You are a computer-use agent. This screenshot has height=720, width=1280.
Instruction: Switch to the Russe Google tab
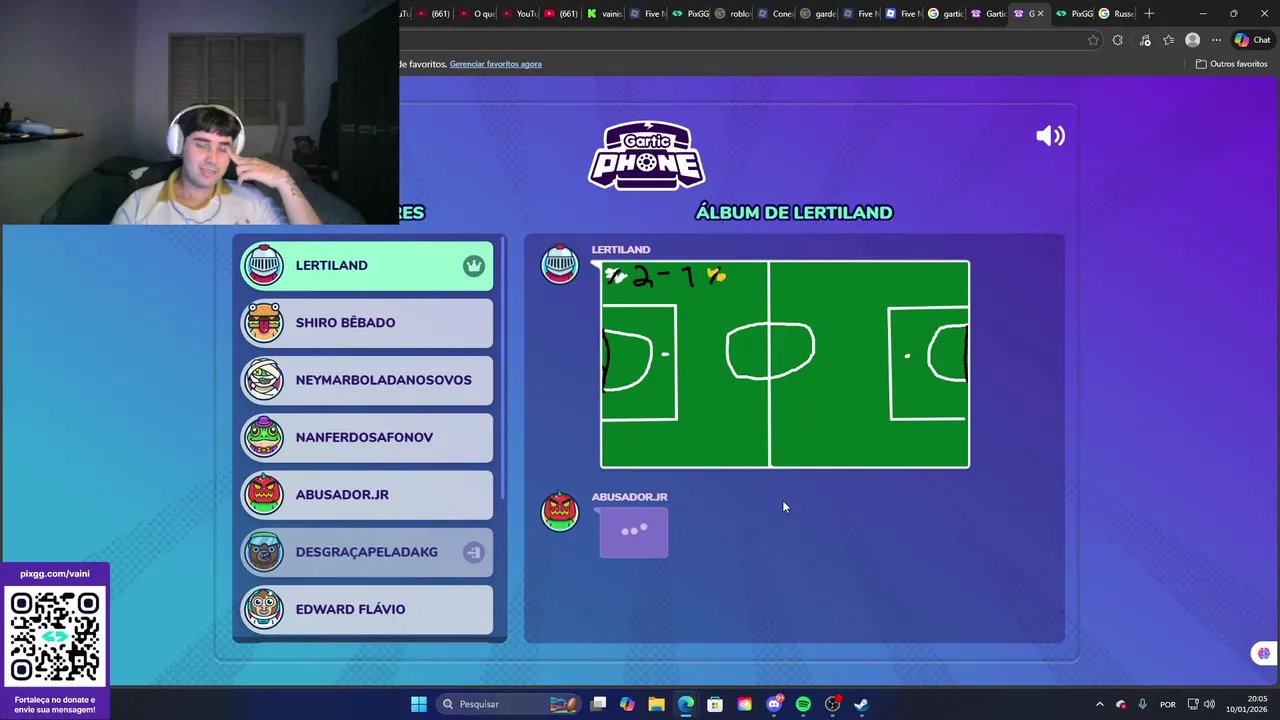pos(1117,13)
